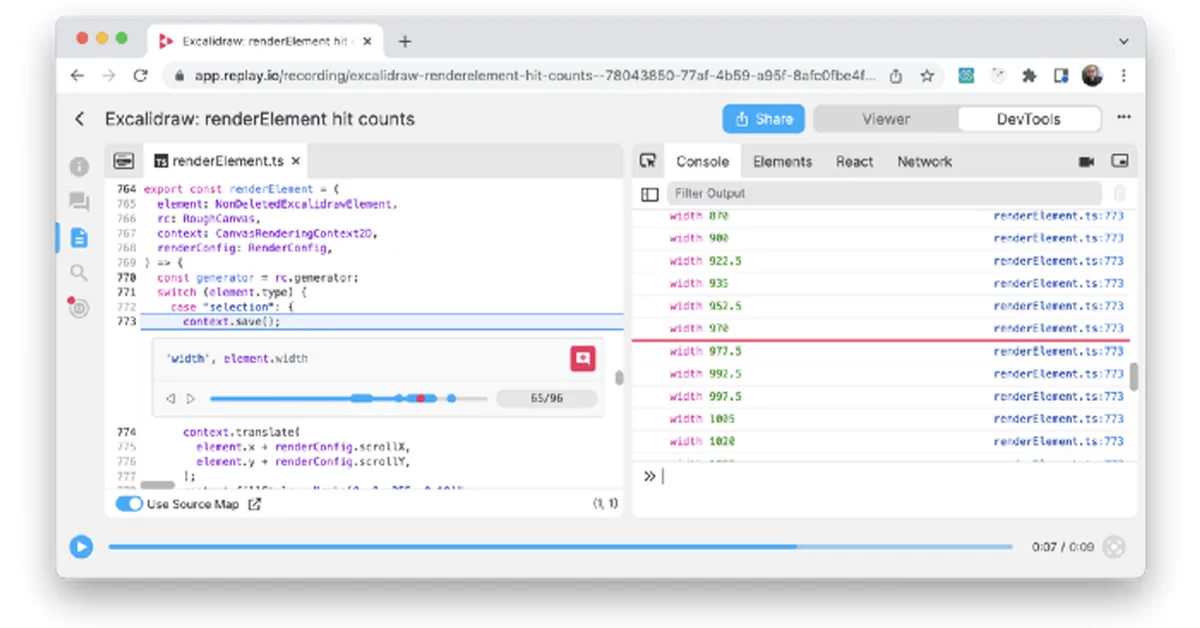Click the red magnifier button in the print statement
The height and width of the screenshot is (628, 1200).
583,358
